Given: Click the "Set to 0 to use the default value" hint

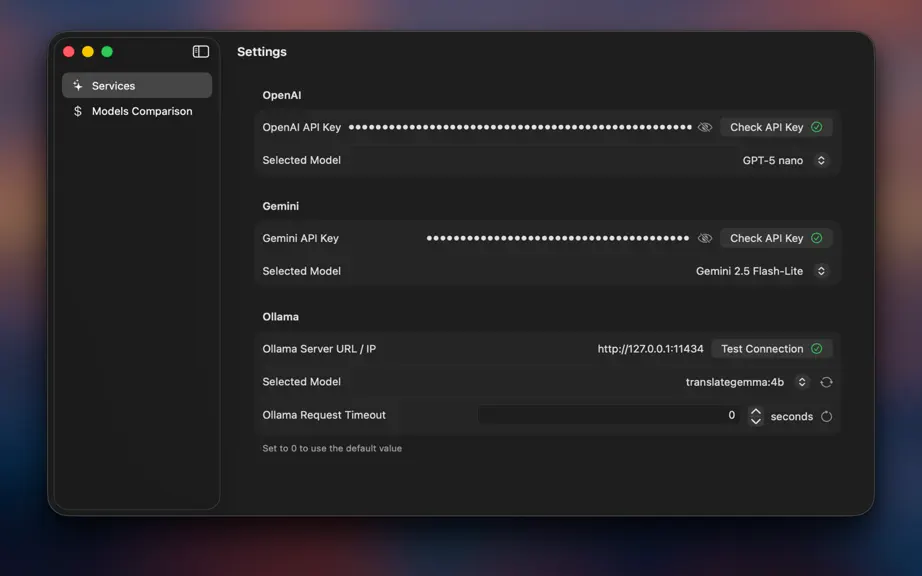Looking at the screenshot, I should tap(332, 448).
